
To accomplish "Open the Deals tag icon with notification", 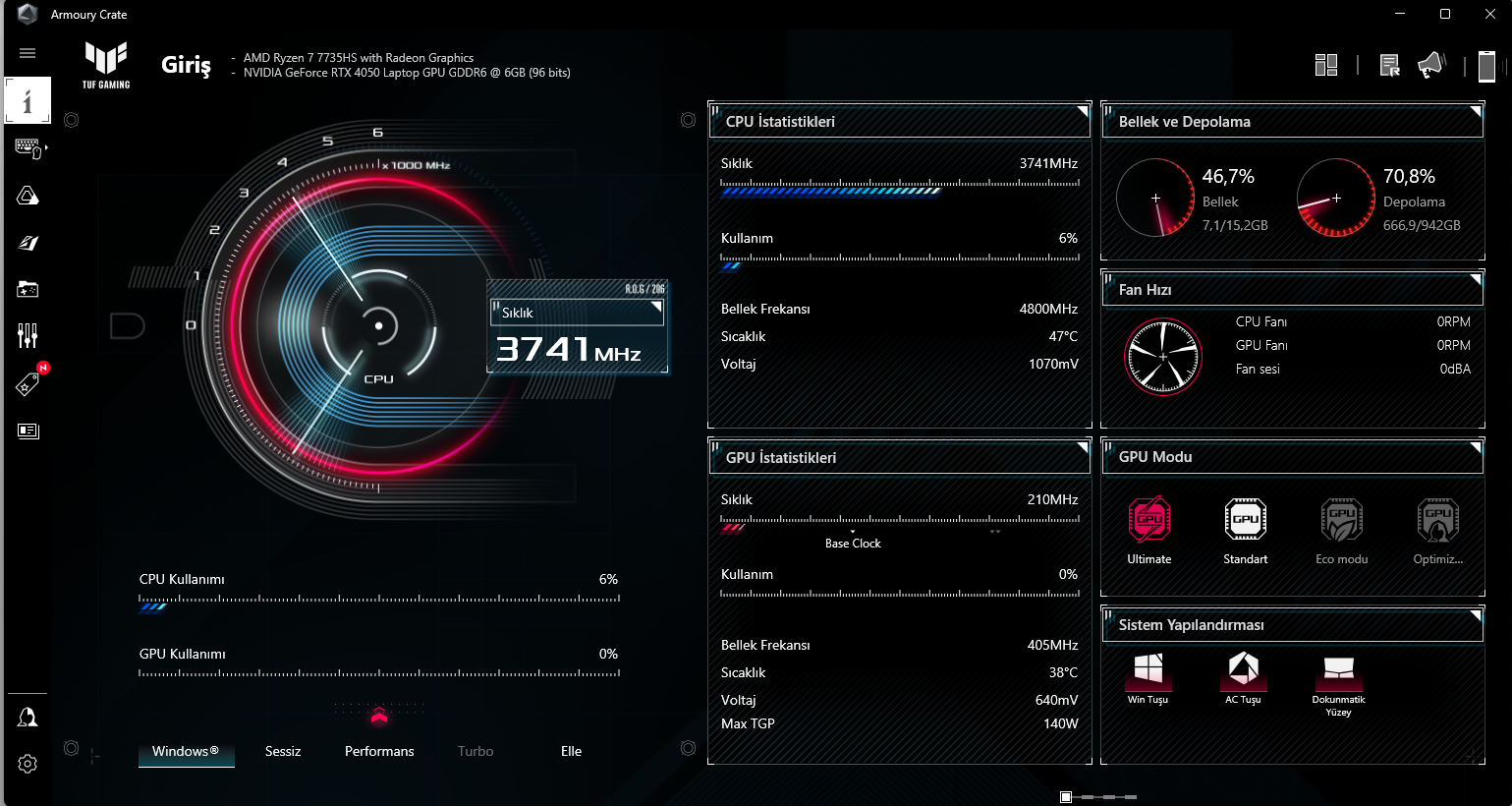I will tap(28, 383).
